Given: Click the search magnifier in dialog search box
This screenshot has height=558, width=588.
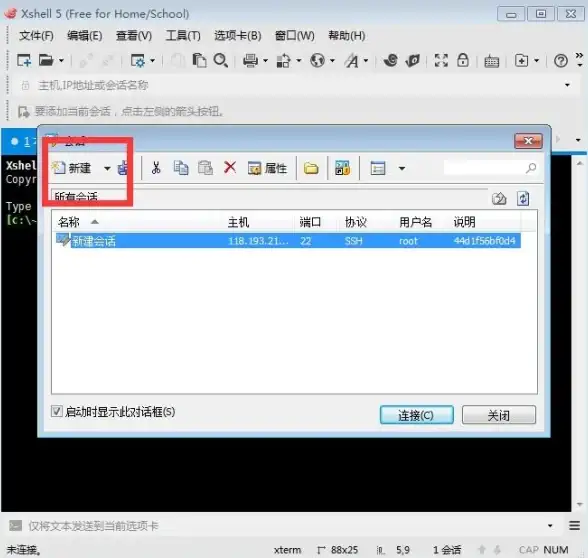Looking at the screenshot, I should click(531, 168).
